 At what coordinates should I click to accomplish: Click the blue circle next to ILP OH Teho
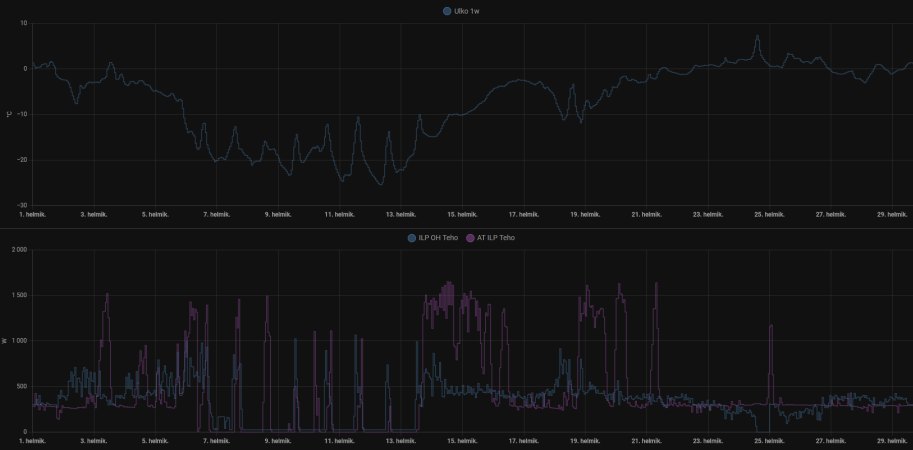[411, 238]
